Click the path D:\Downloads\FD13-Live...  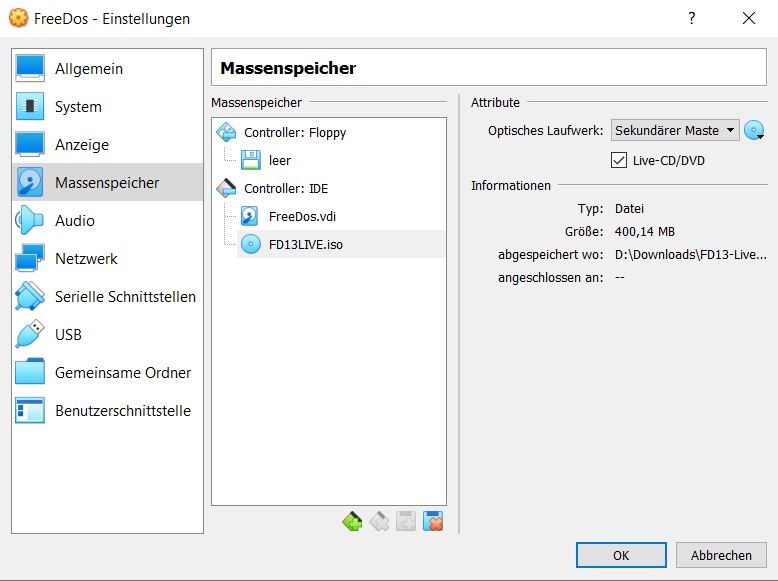[690, 255]
